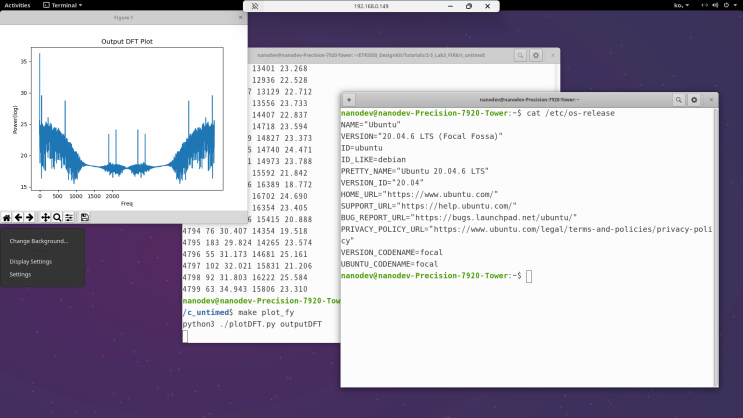The height and width of the screenshot is (418, 743).
Task: Open Terminal app menu in top bar
Action: (63, 5)
